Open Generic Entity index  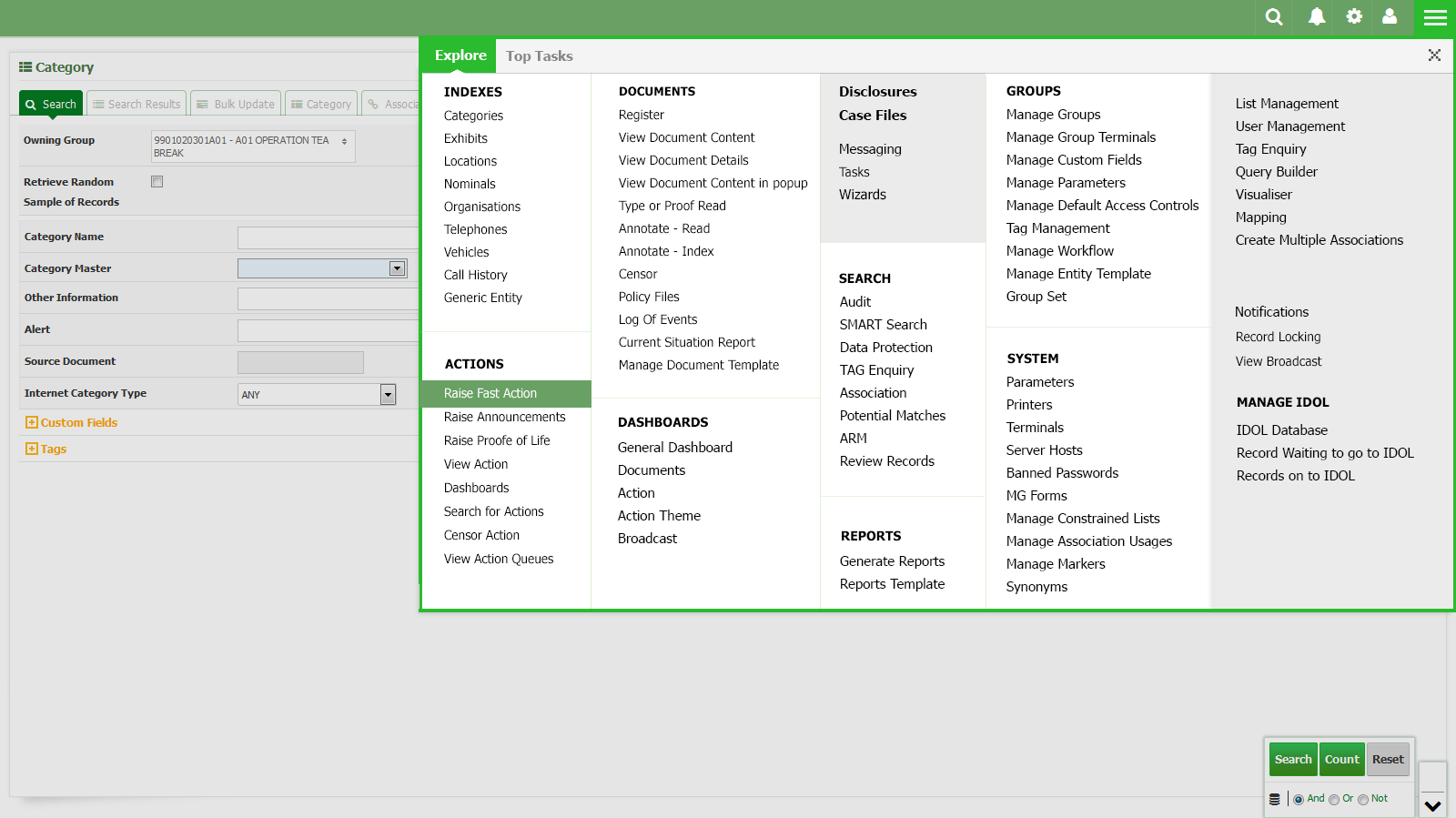click(x=483, y=298)
